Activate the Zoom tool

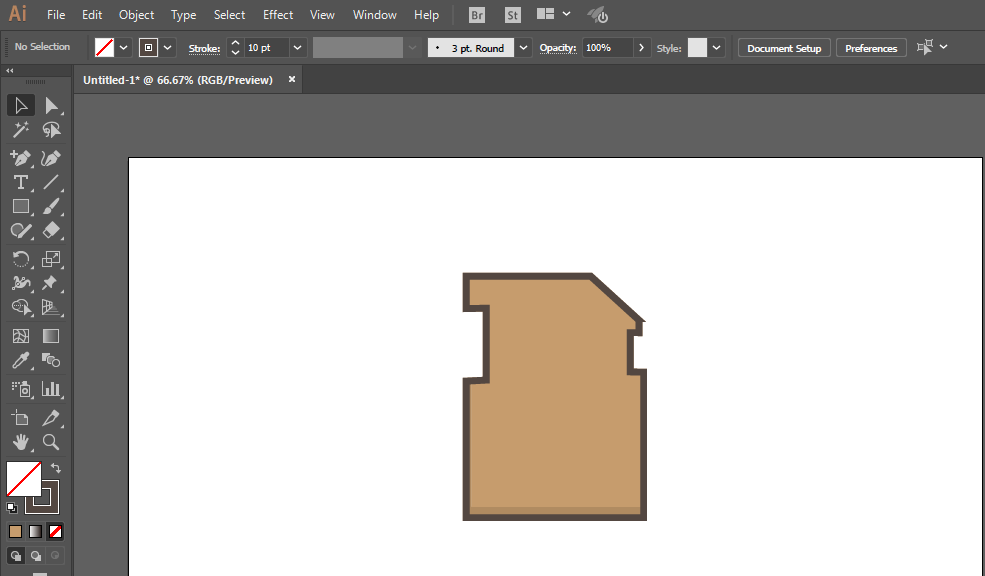click(x=51, y=442)
